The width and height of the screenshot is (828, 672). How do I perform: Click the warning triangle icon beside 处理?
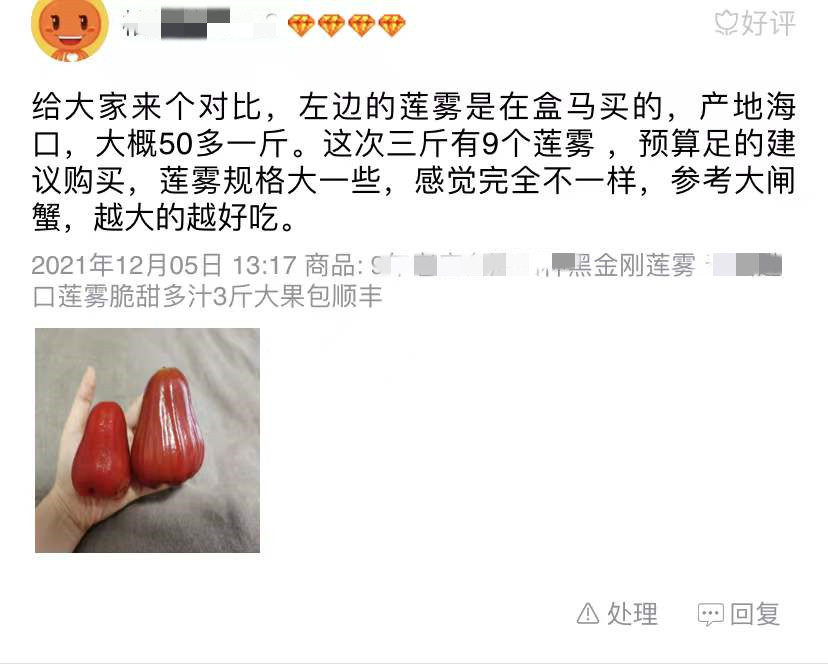588,613
